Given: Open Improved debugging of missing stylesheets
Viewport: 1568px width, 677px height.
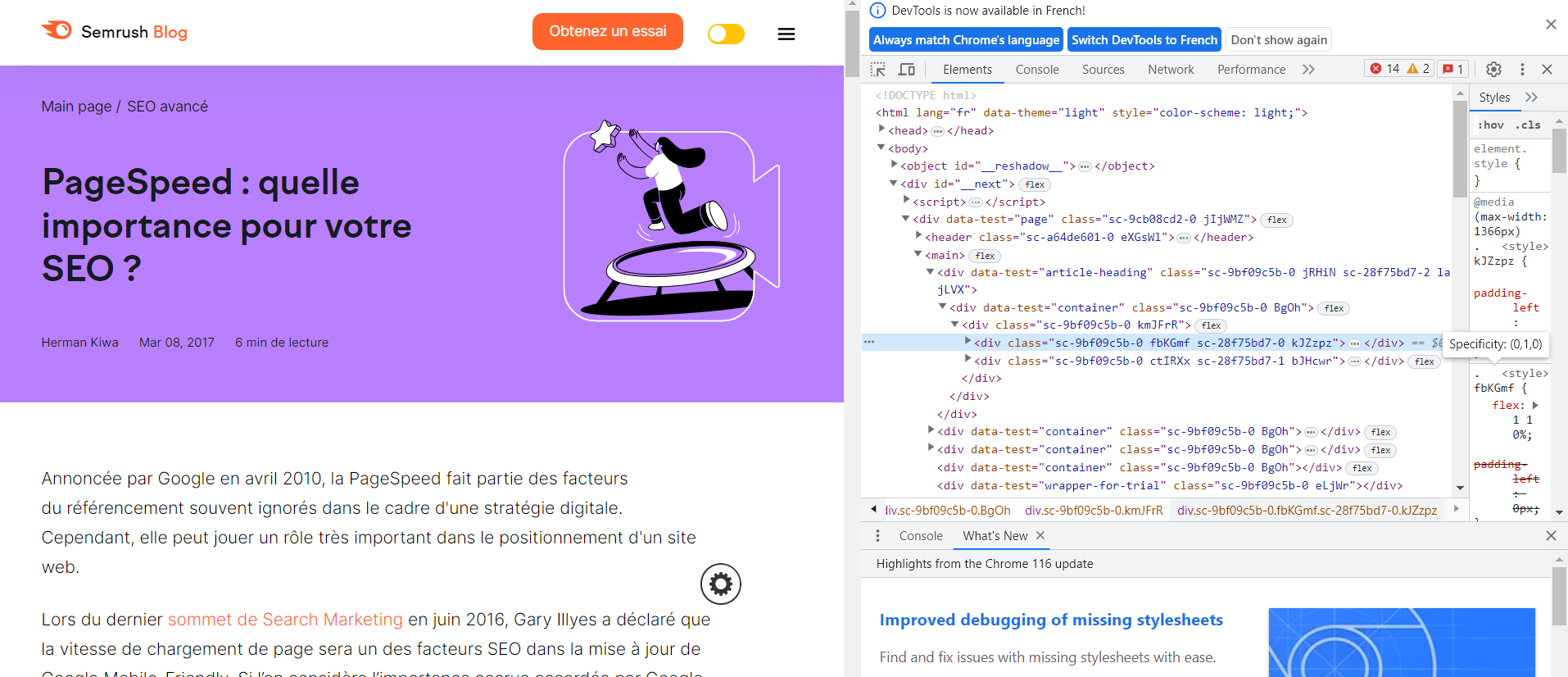Looking at the screenshot, I should (1051, 620).
